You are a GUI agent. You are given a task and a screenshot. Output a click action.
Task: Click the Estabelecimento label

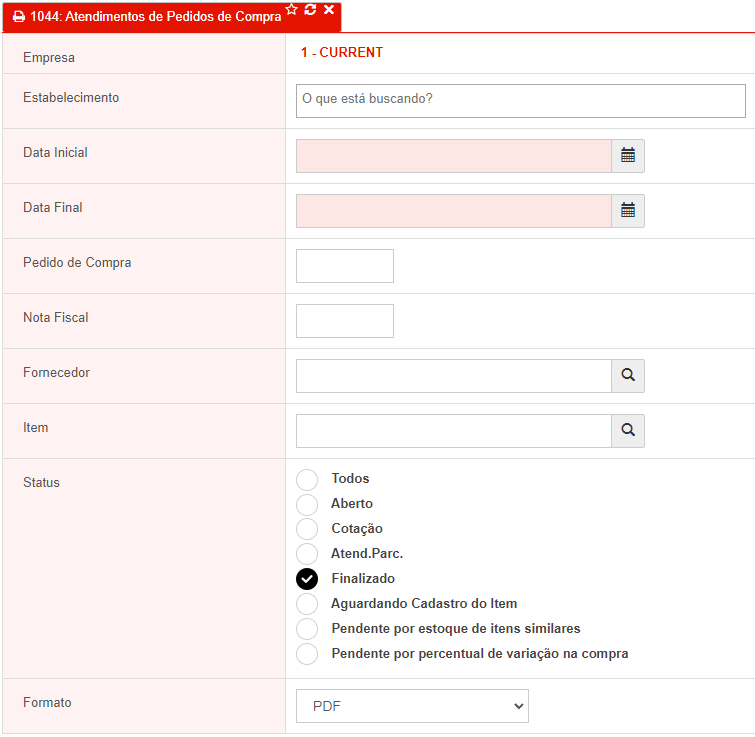tap(71, 98)
